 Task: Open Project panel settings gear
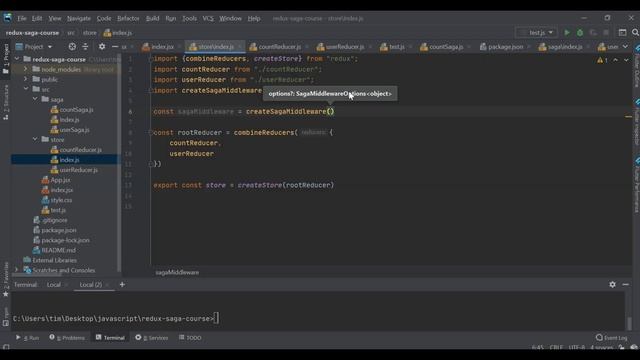pyautogui.click(x=102, y=47)
